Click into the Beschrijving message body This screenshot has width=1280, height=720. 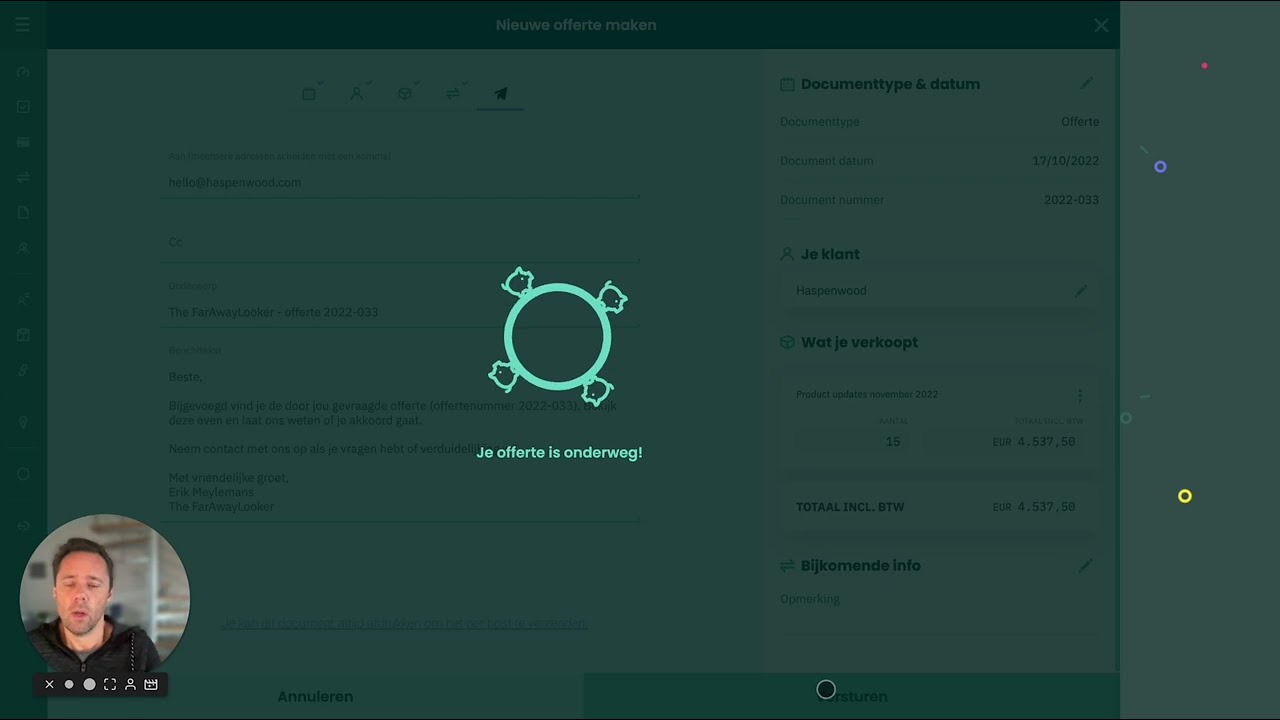click(400, 442)
